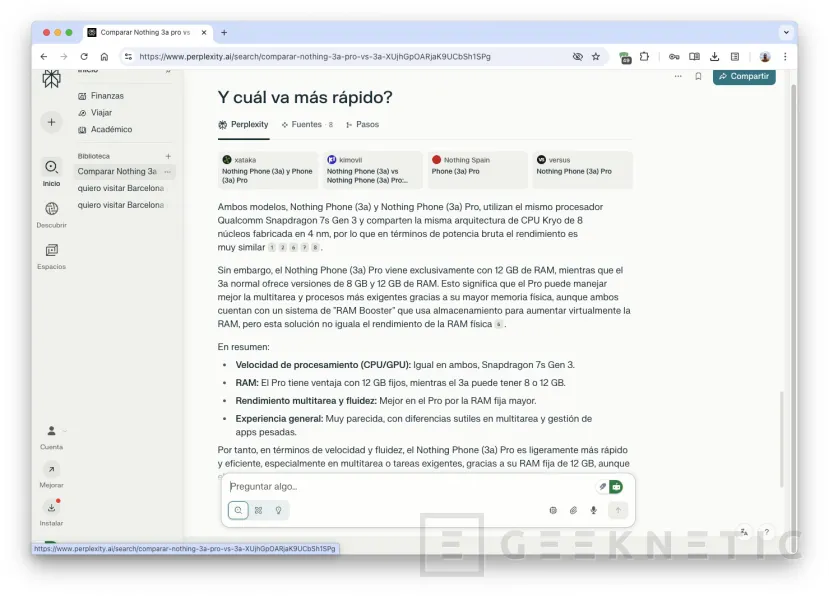
Task: Go back in browser history
Action: pyautogui.click(x=44, y=57)
